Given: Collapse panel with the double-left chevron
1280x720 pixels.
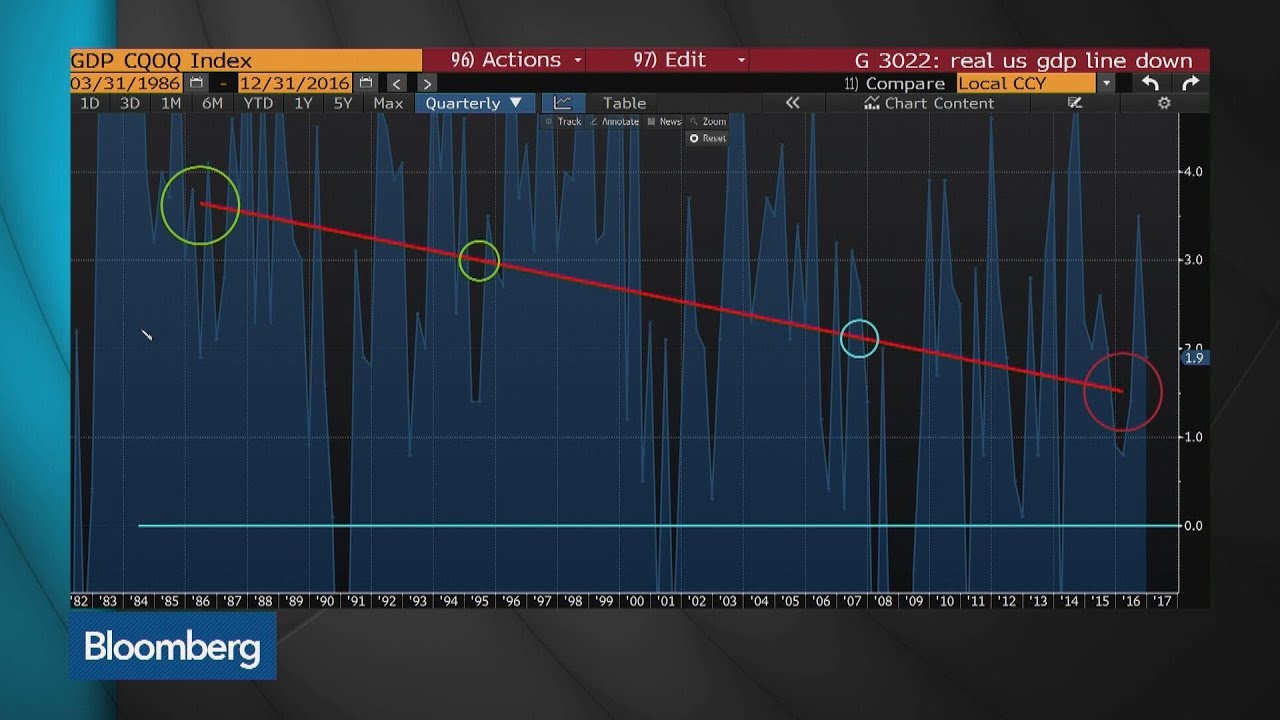Looking at the screenshot, I should tap(792, 103).
